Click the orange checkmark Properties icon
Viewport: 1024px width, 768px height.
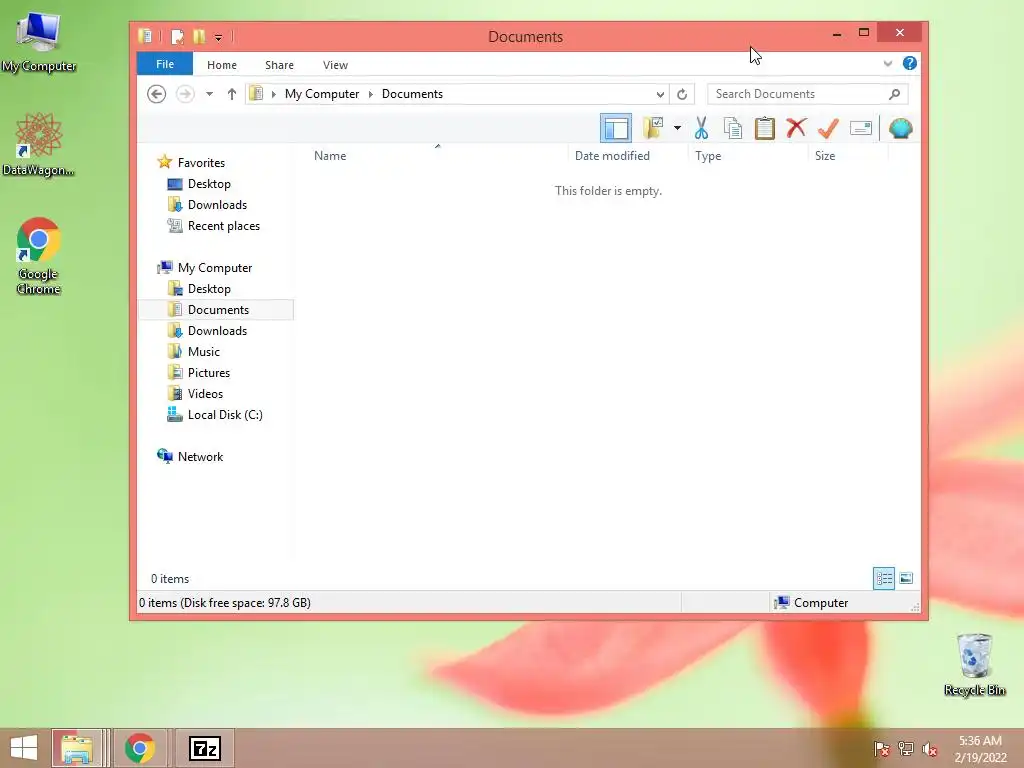coord(828,128)
